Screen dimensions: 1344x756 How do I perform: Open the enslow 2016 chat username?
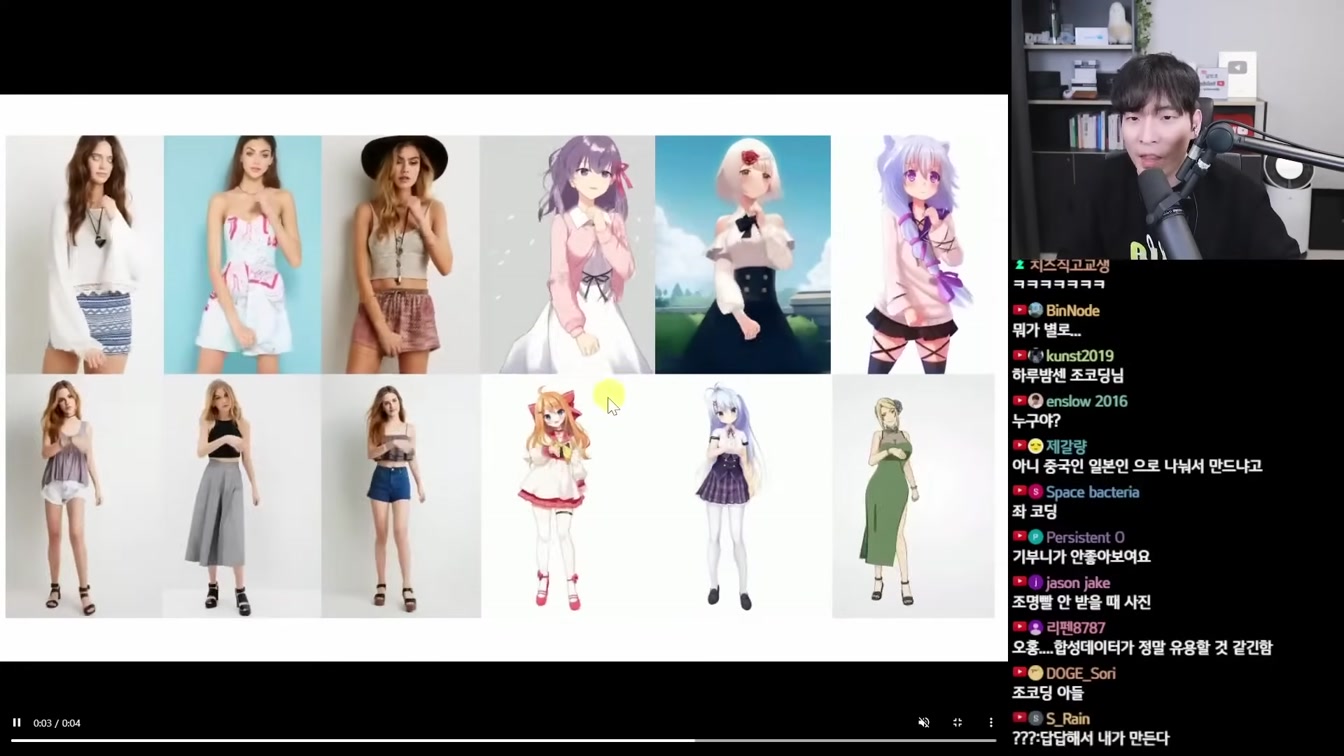[1087, 401]
